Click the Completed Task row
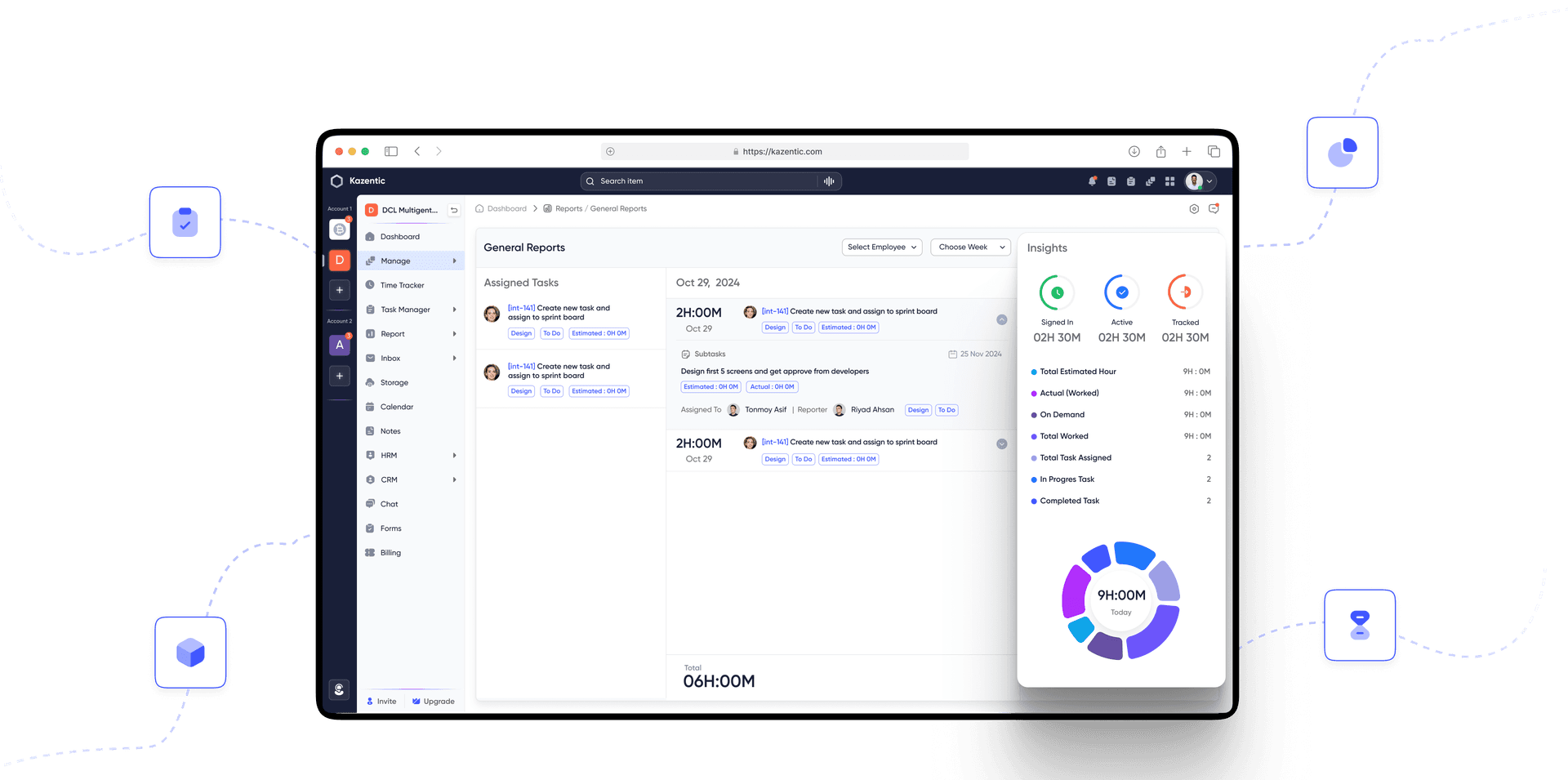The width and height of the screenshot is (1568, 780). coord(1120,501)
